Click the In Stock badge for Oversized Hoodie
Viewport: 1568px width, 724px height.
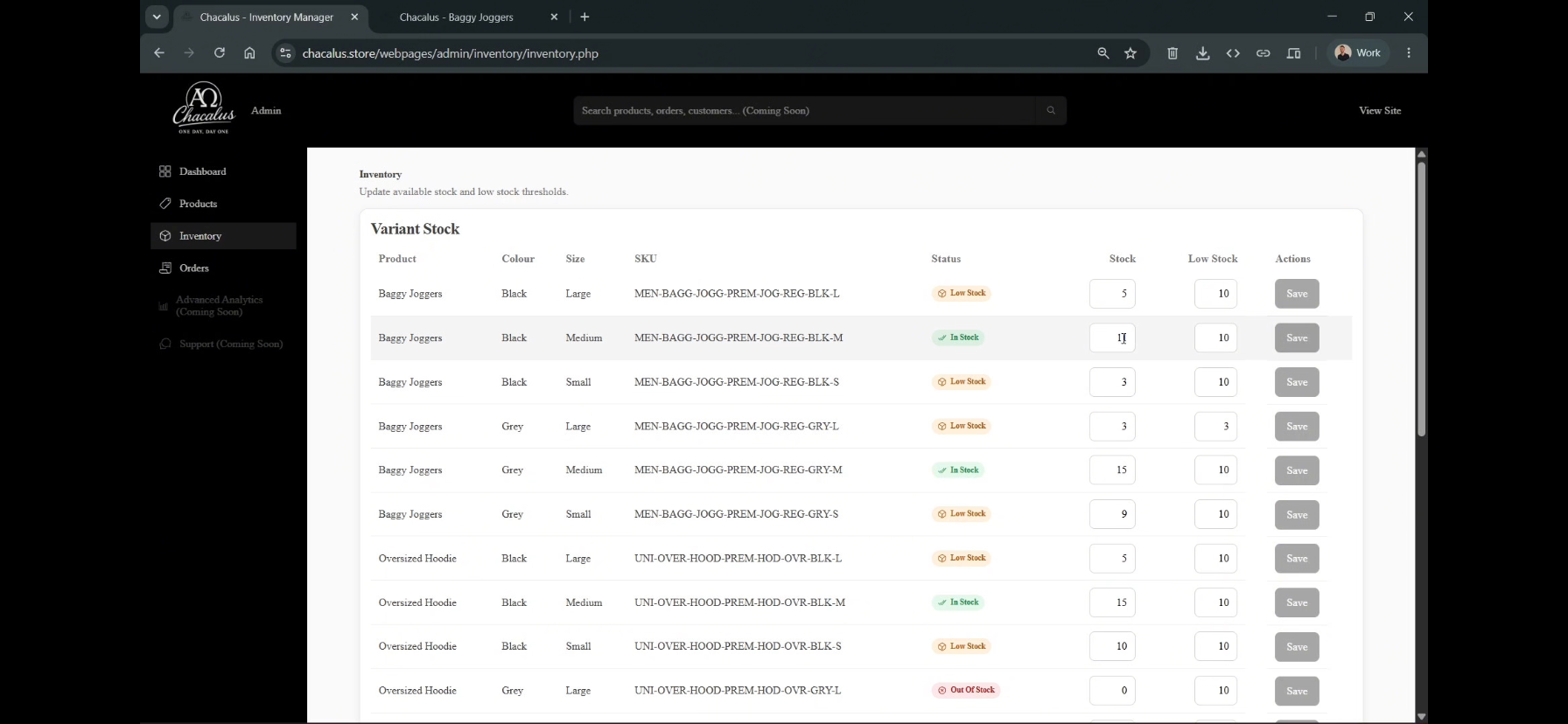[958, 602]
